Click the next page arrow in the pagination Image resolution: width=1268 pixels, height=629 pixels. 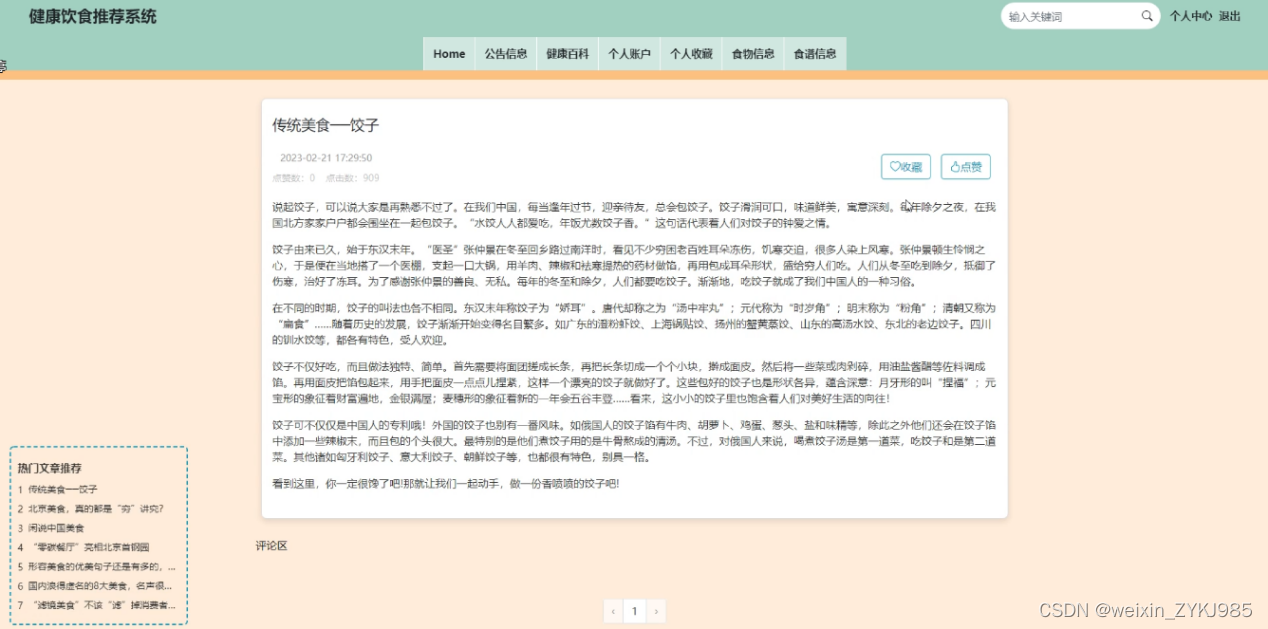655,611
